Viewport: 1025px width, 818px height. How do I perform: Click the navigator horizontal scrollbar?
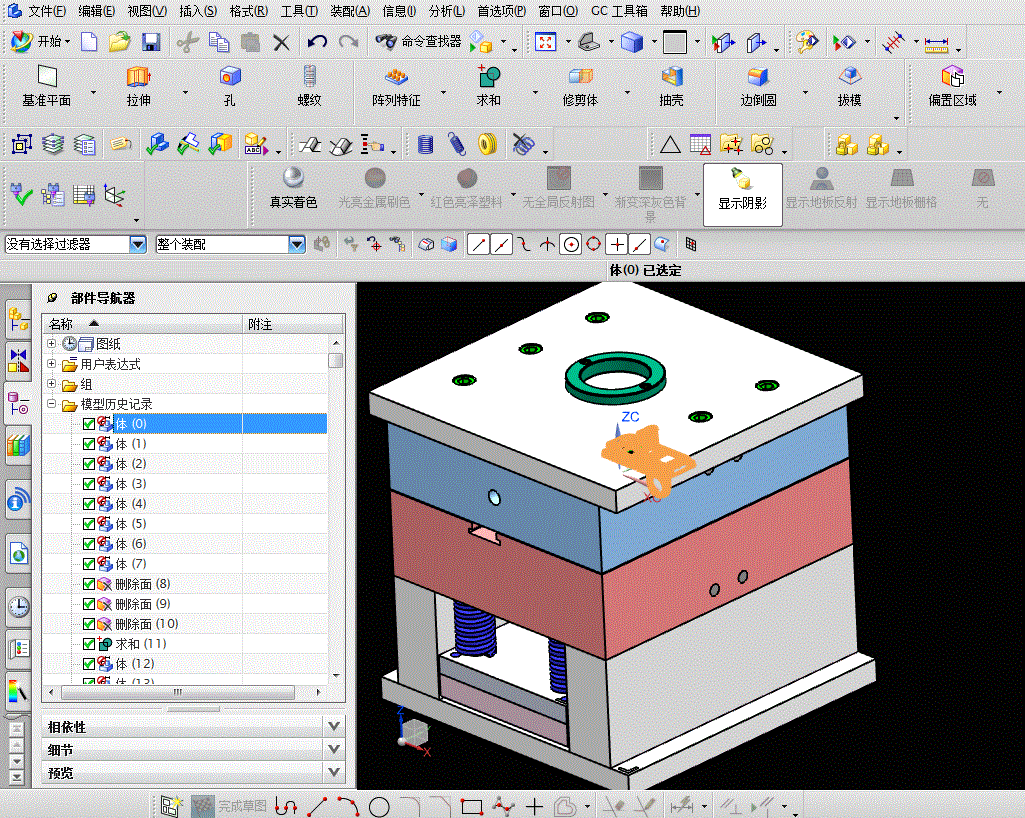click(178, 692)
